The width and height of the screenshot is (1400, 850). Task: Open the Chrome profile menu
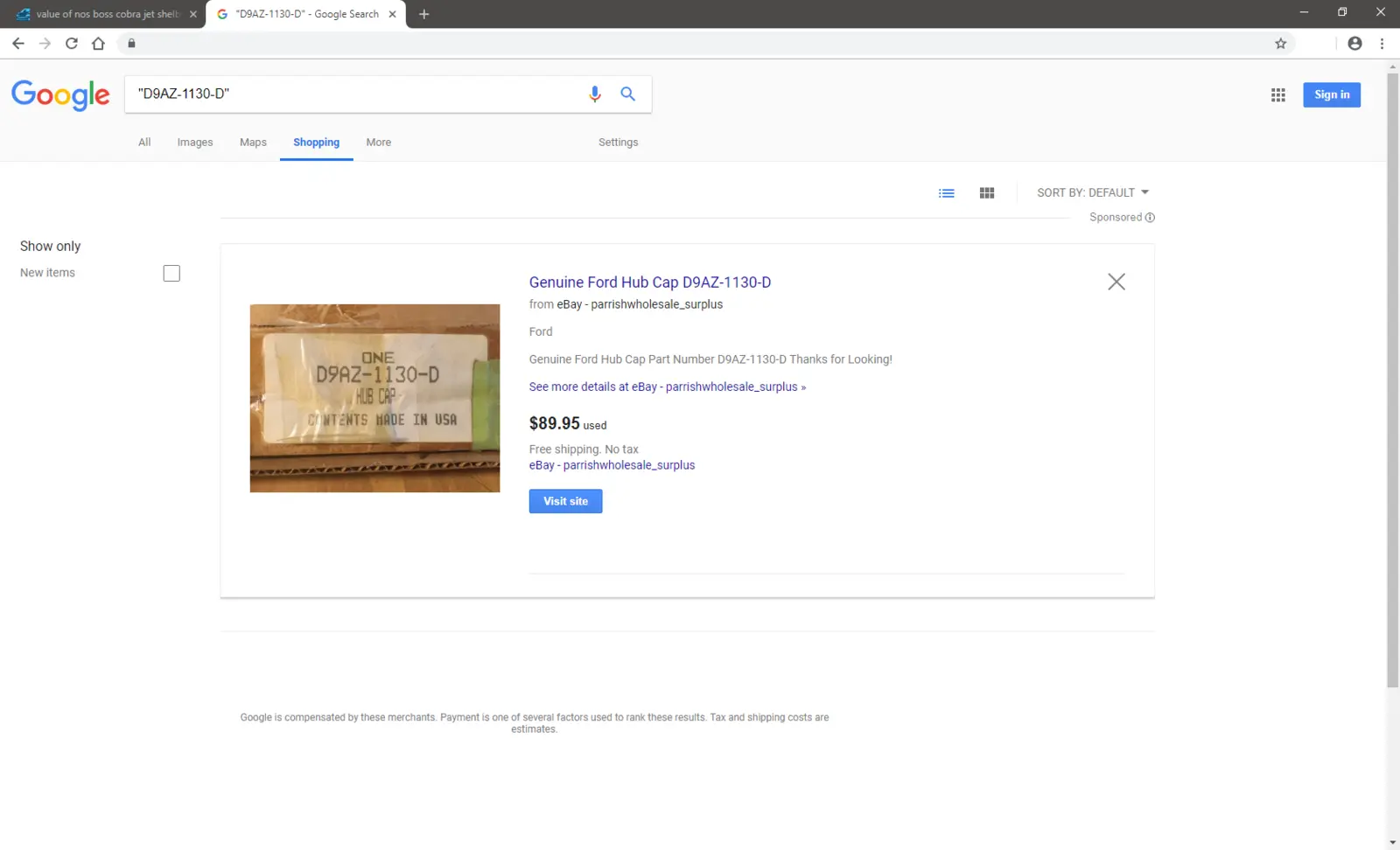1354,44
